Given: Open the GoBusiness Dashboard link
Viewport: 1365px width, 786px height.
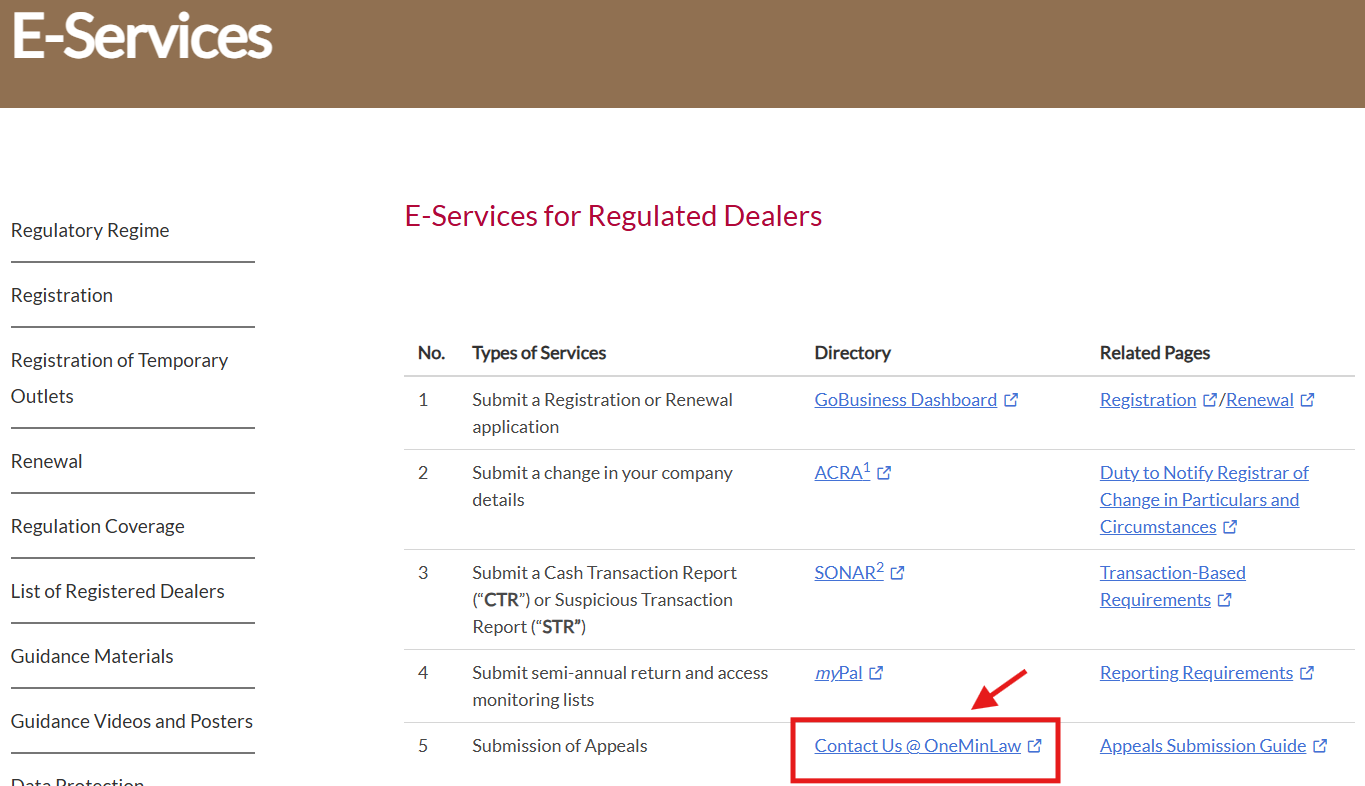Looking at the screenshot, I should pos(905,400).
